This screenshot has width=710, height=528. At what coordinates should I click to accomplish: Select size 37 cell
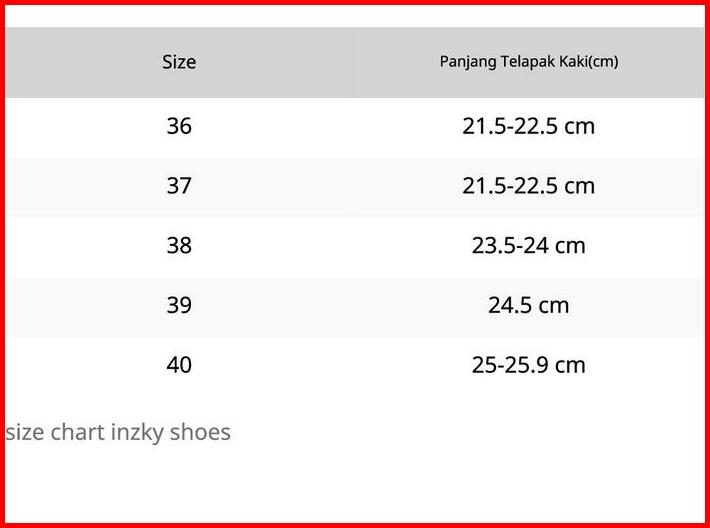[179, 186]
